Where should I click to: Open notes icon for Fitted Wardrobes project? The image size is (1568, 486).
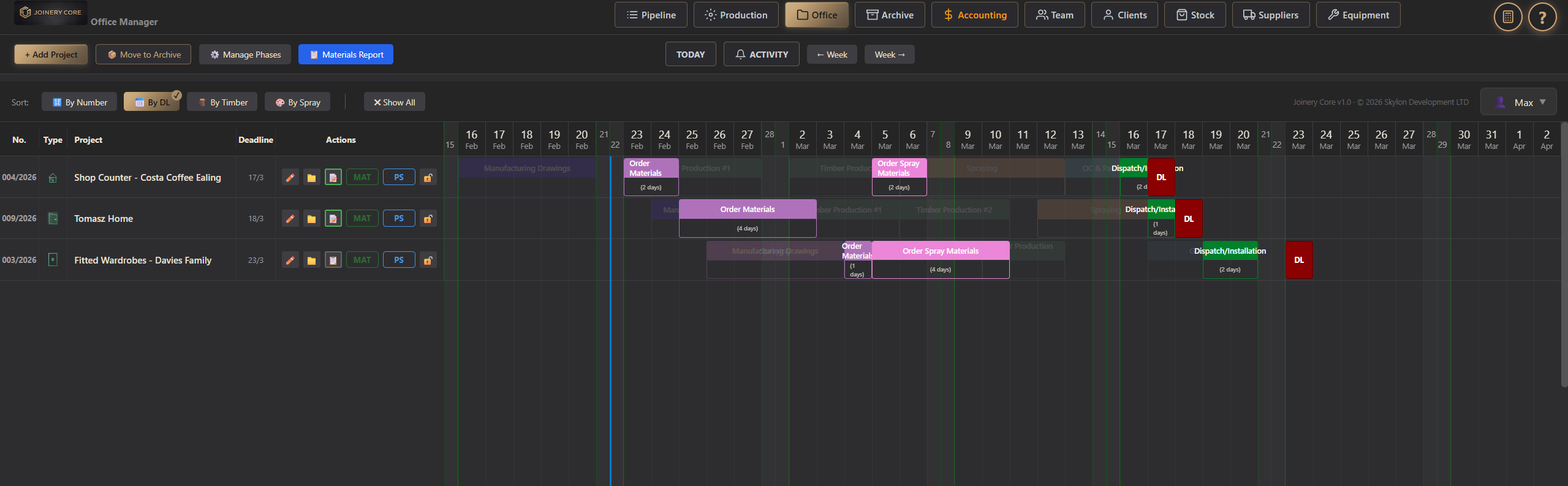point(333,260)
